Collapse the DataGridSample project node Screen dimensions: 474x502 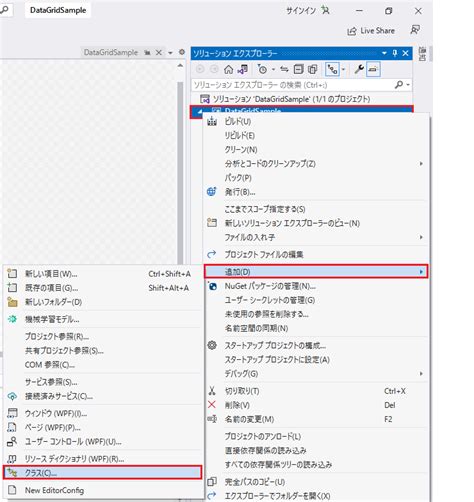[200, 112]
